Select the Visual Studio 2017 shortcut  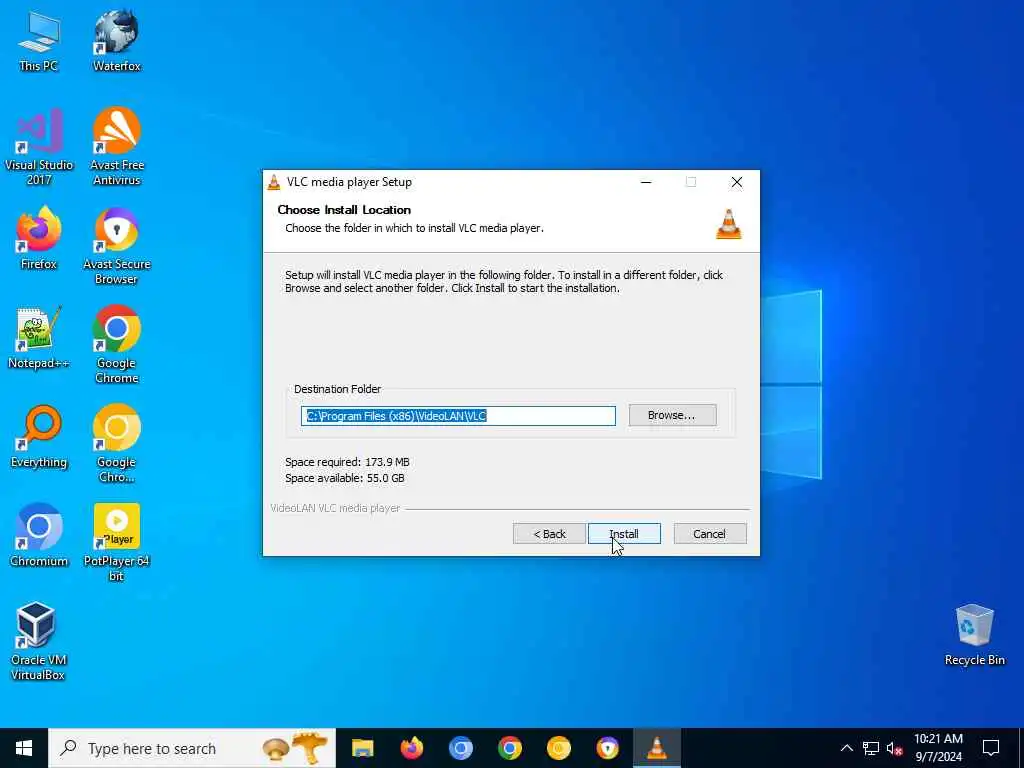click(39, 147)
